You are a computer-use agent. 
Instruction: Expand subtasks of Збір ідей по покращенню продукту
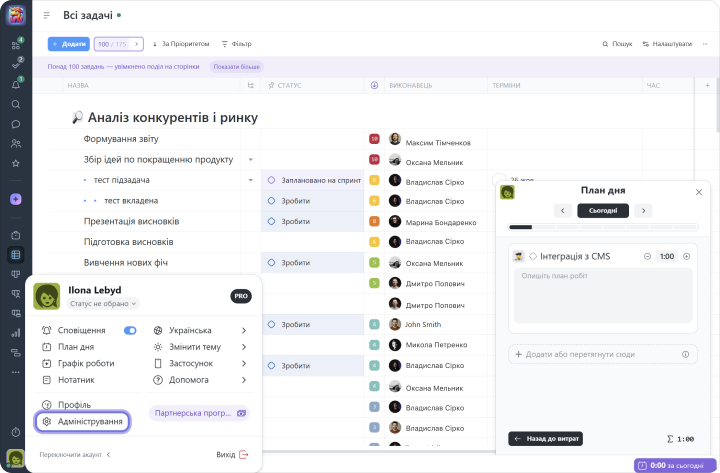pos(251,160)
